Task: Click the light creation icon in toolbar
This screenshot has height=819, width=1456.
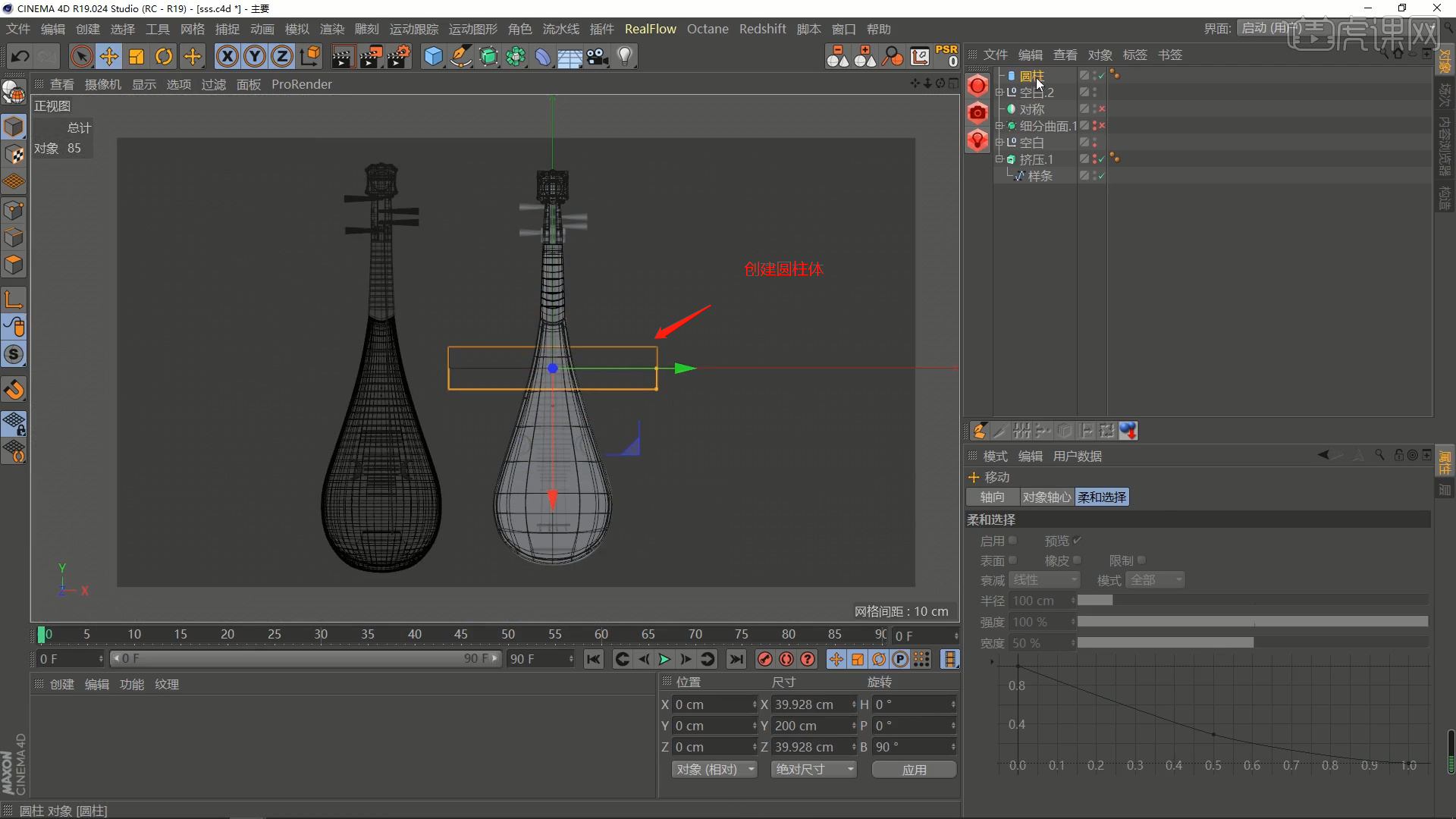Action: (624, 56)
